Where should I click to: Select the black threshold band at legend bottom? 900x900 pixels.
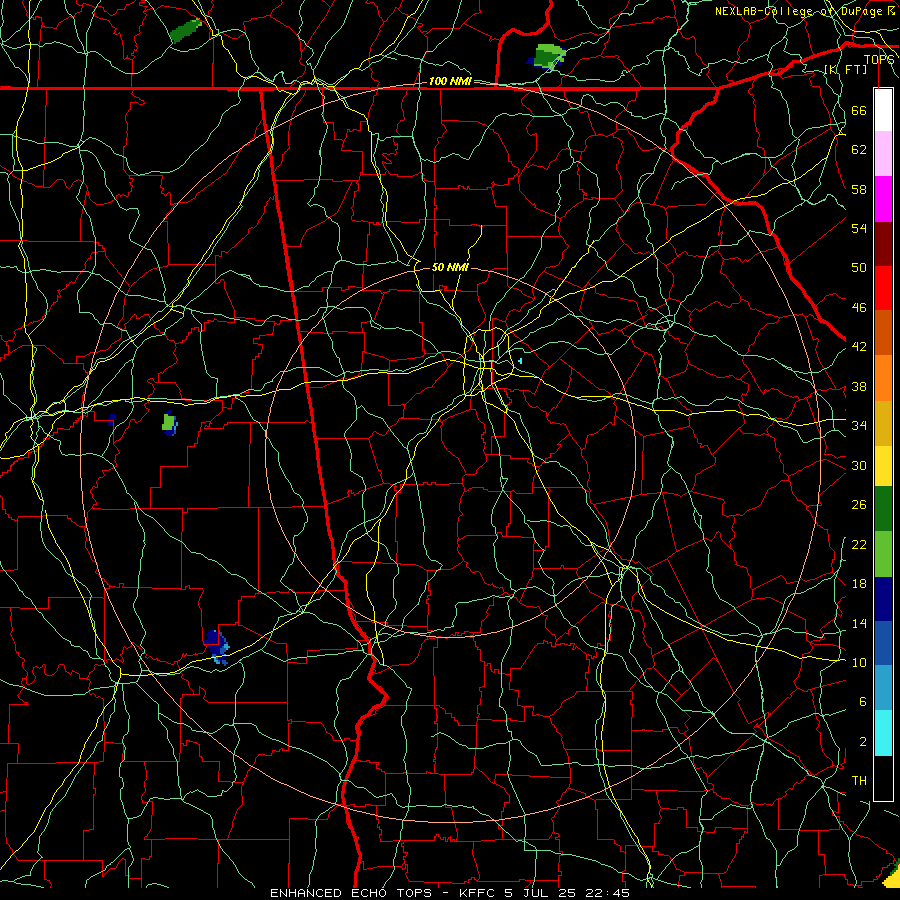883,778
